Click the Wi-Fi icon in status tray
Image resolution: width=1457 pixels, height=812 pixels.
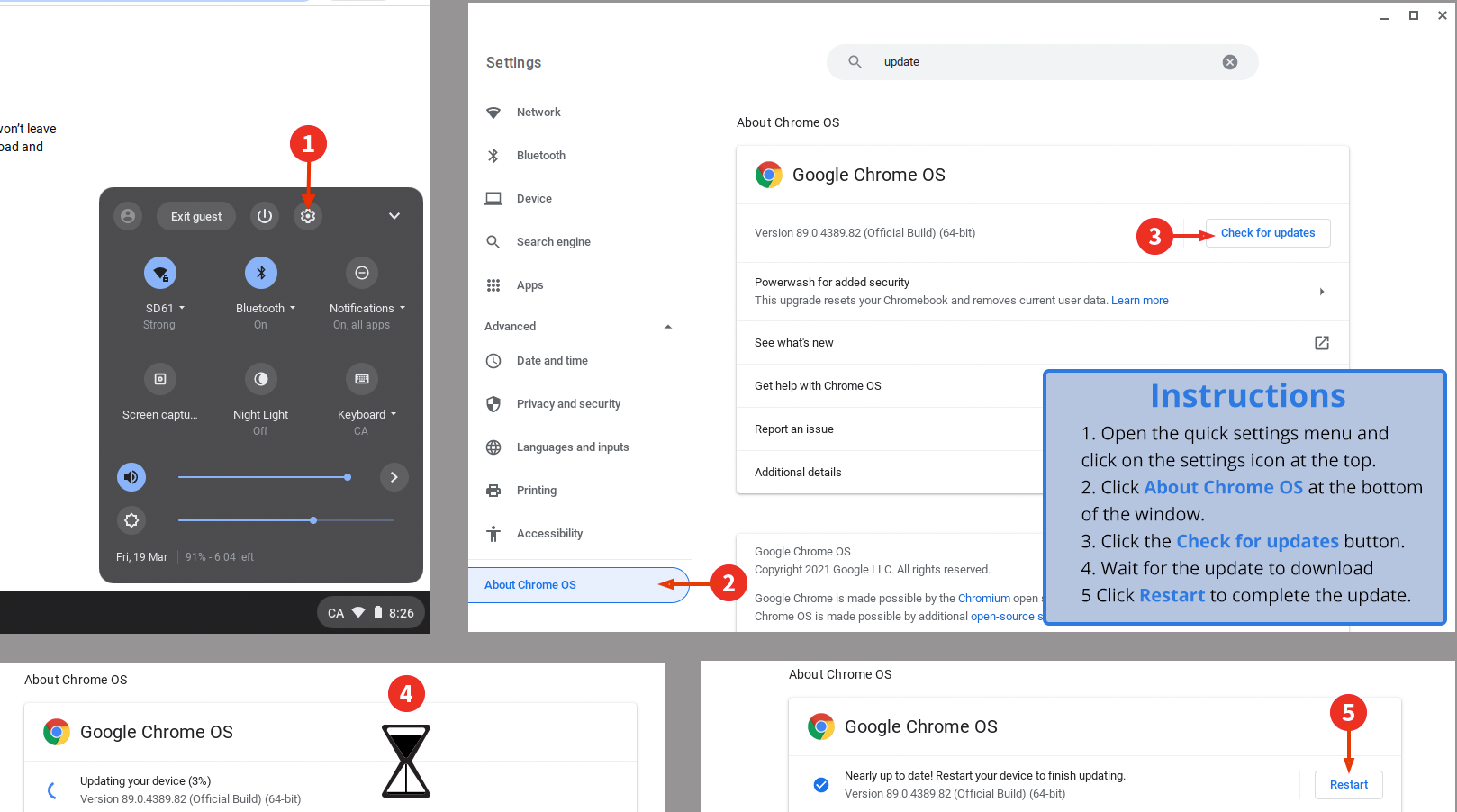pyautogui.click(x=358, y=613)
